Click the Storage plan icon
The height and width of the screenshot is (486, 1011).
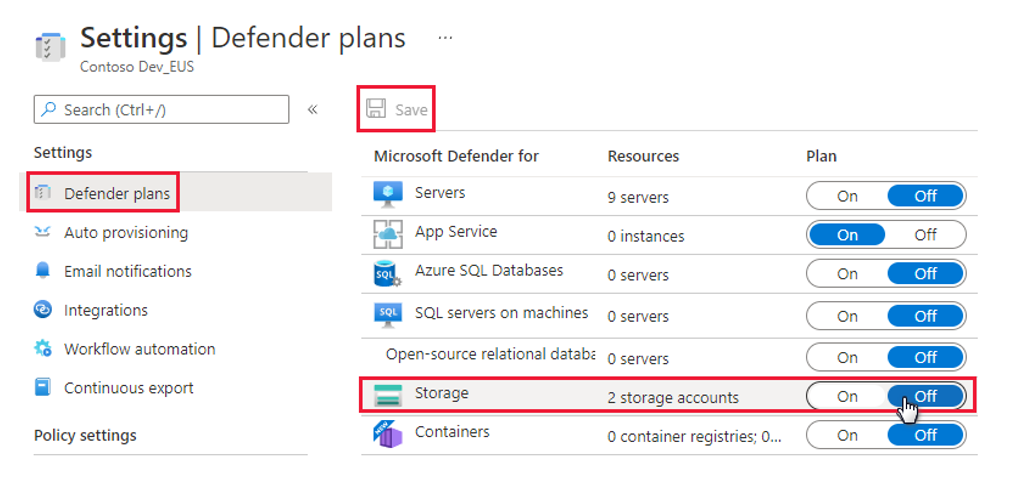(388, 395)
